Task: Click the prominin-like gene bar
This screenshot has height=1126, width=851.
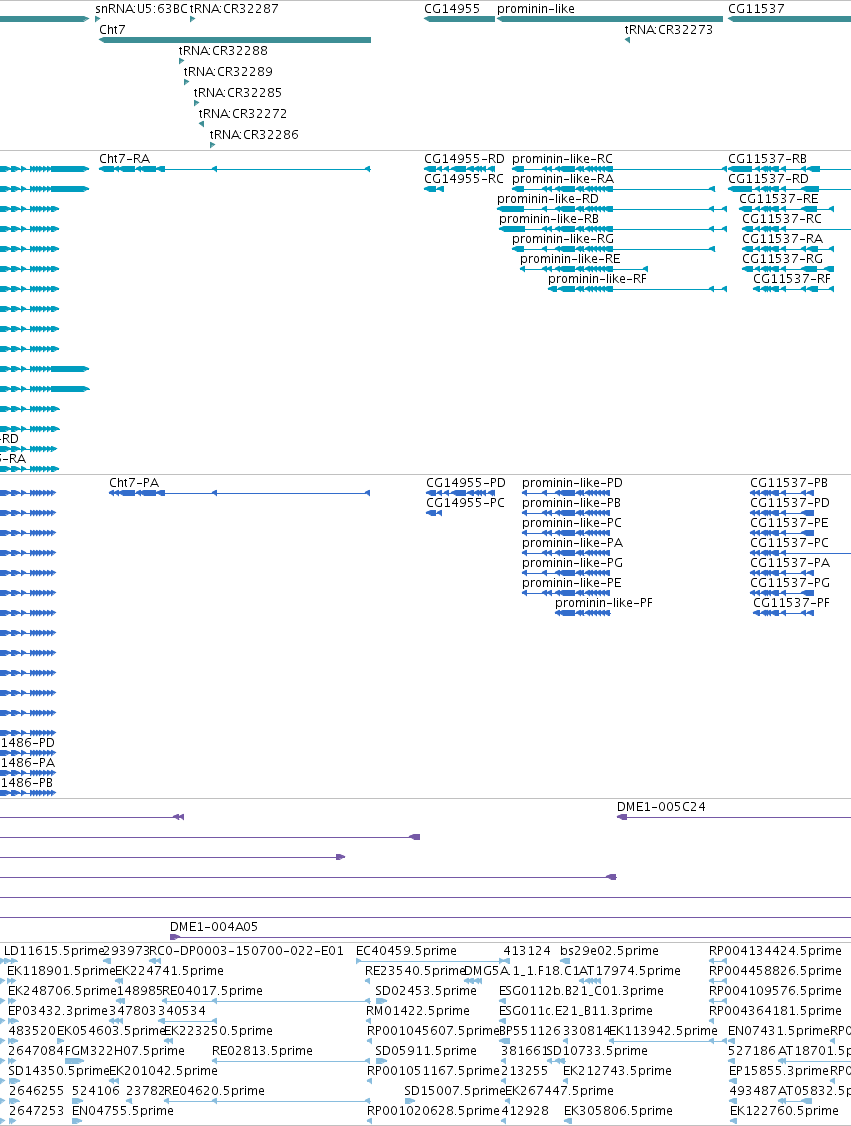Action: [610, 19]
